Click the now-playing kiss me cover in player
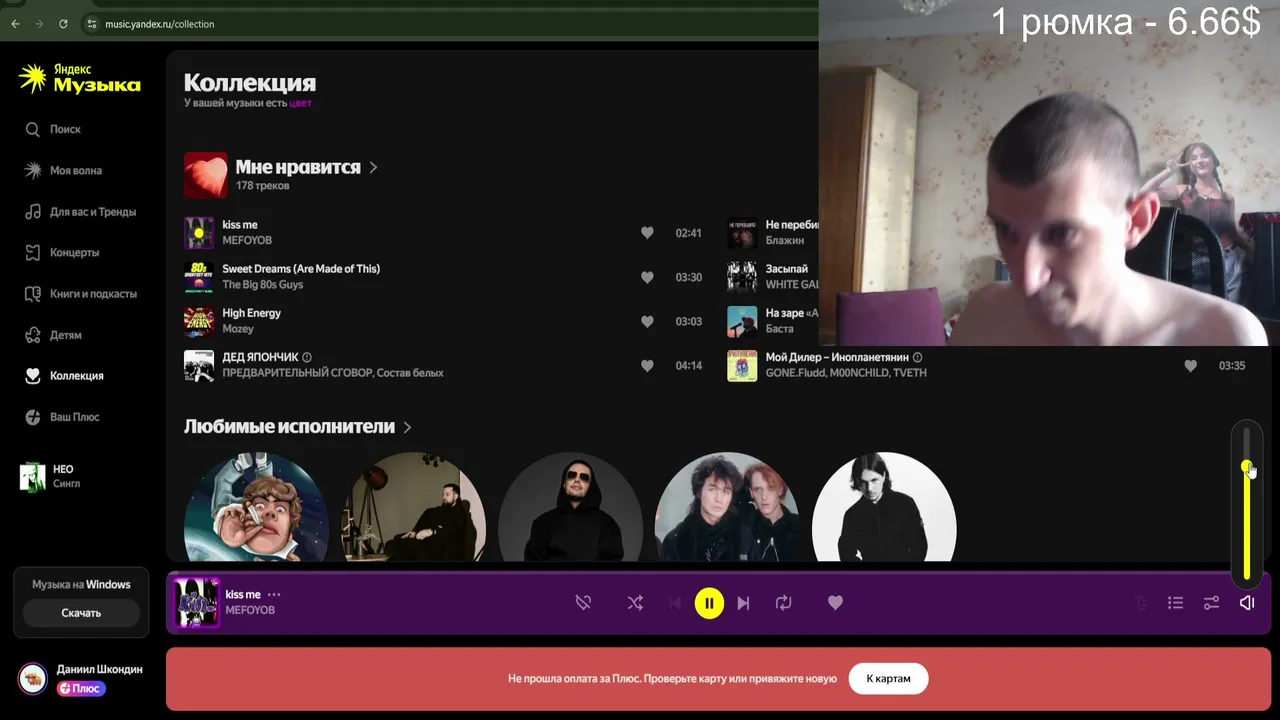Image resolution: width=1280 pixels, height=720 pixels. (197, 603)
